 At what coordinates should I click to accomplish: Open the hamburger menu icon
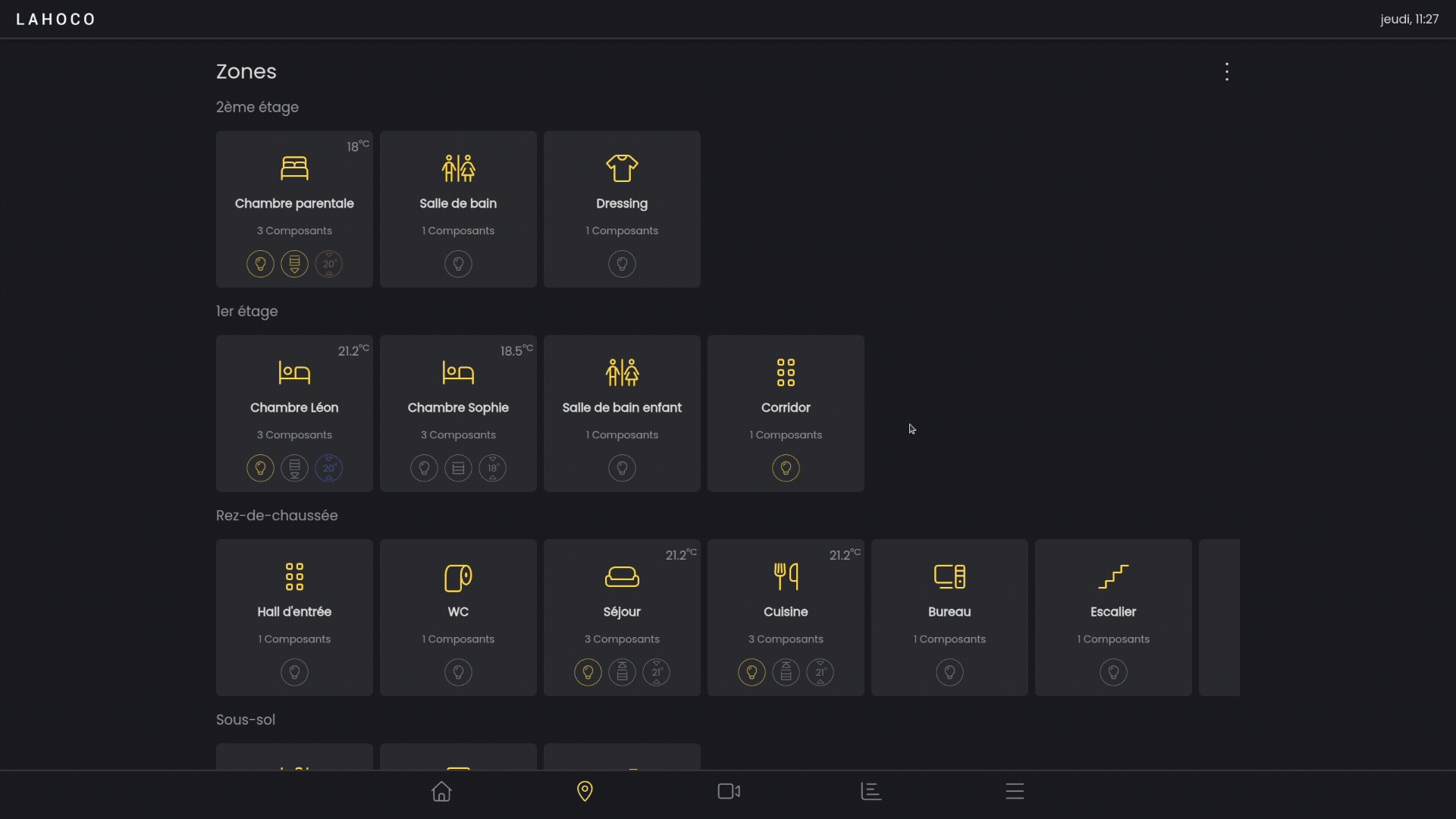[1015, 792]
